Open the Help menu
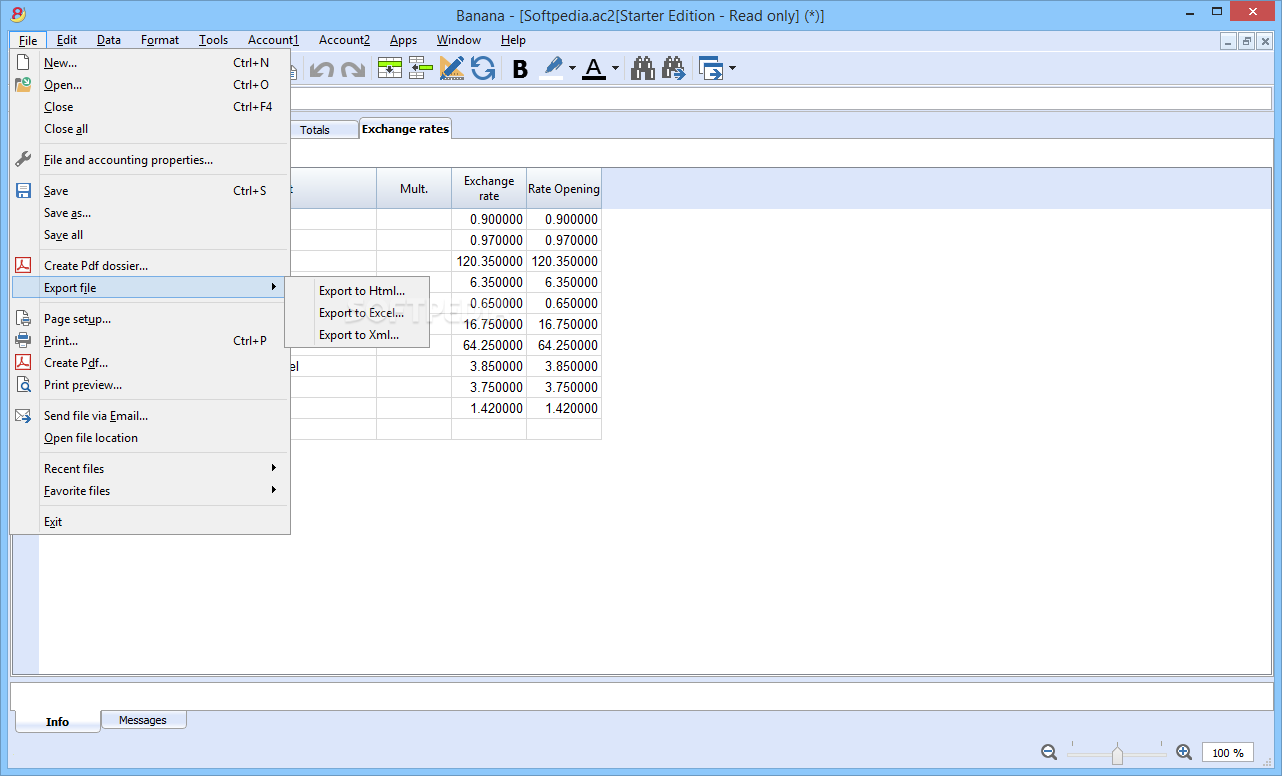Image resolution: width=1282 pixels, height=776 pixels. click(513, 40)
